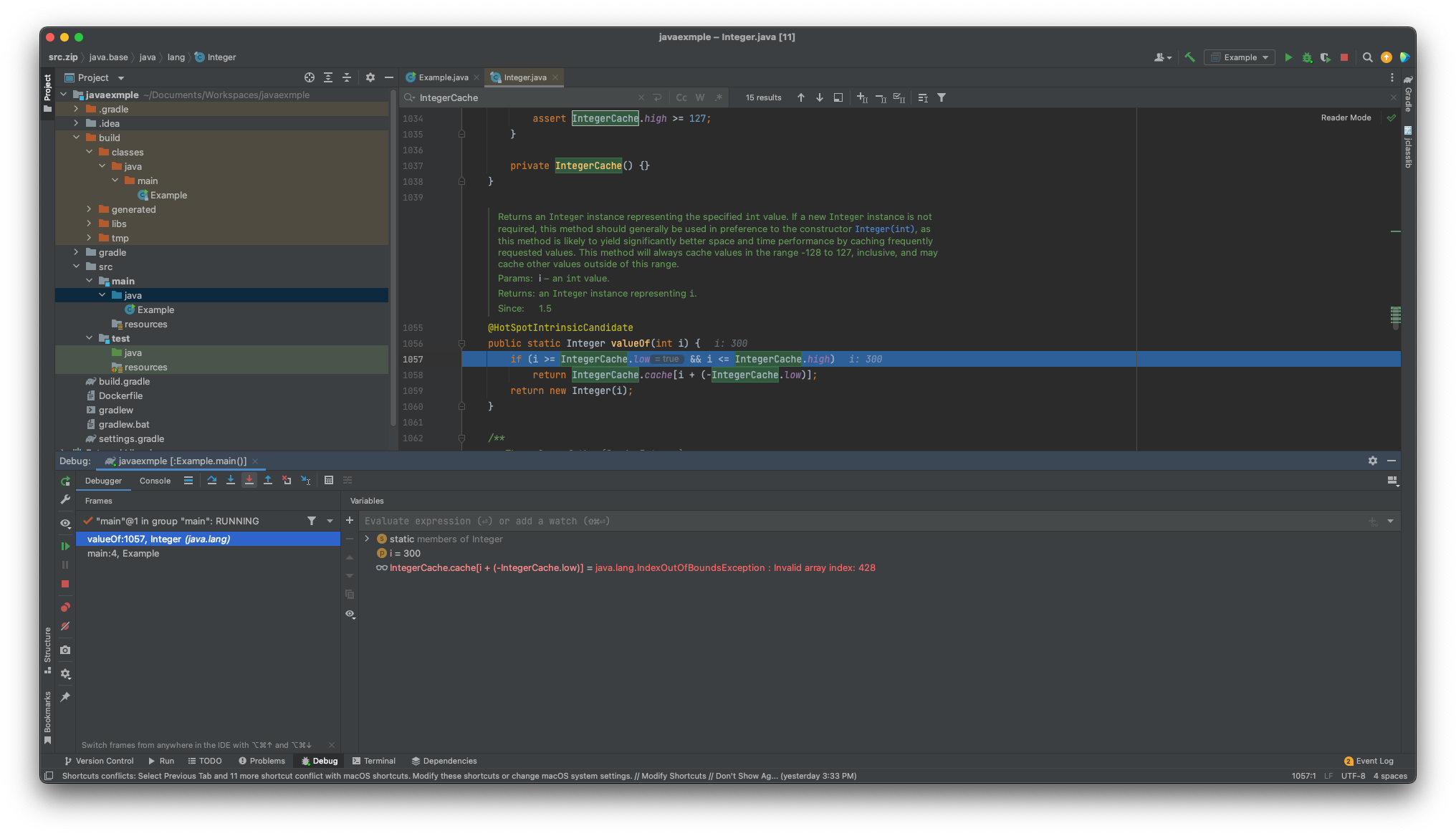Switch to Console tab in debugger
The image size is (1456, 836).
coord(155,481)
